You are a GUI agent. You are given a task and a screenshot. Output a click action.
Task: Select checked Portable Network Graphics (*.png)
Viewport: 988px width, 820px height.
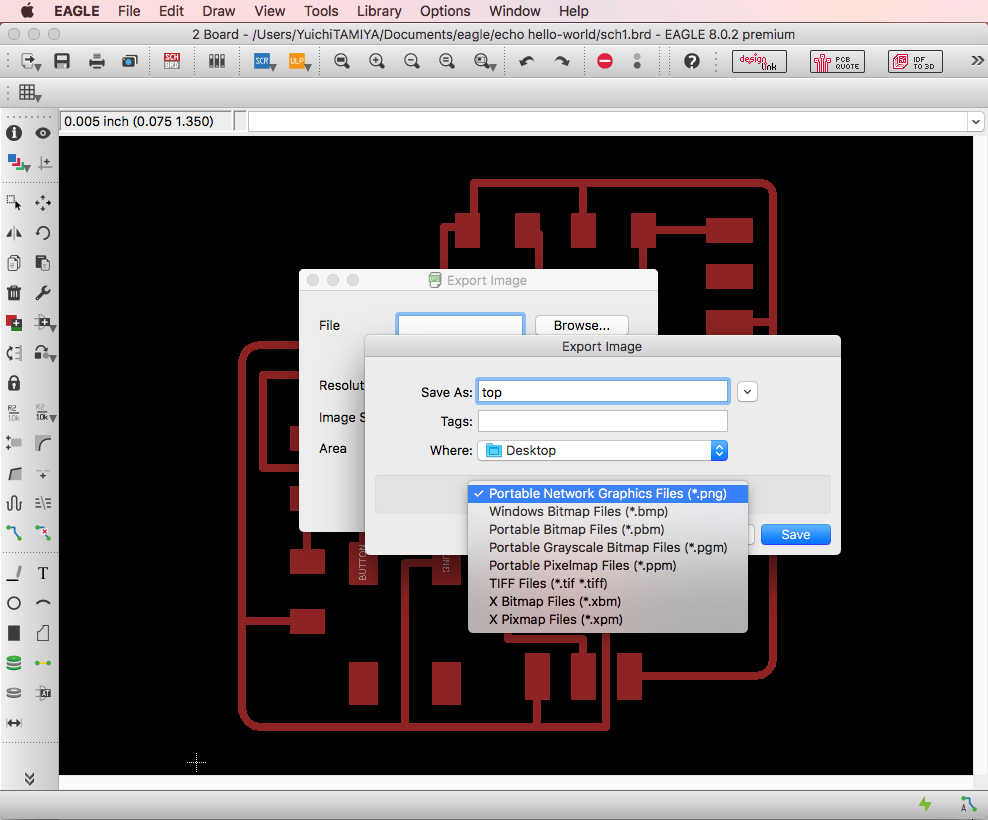point(607,494)
